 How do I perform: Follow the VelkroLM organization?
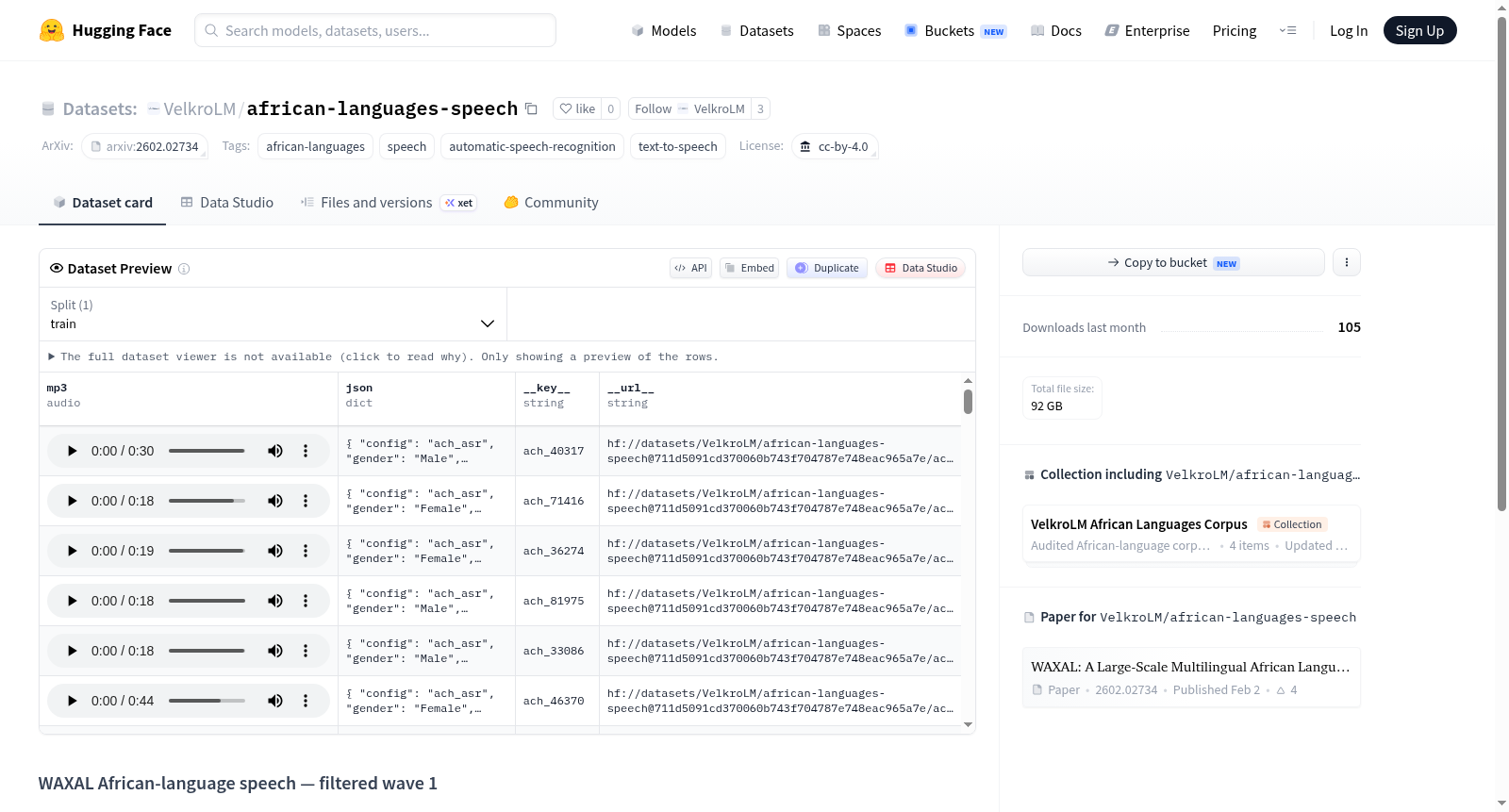pos(689,108)
